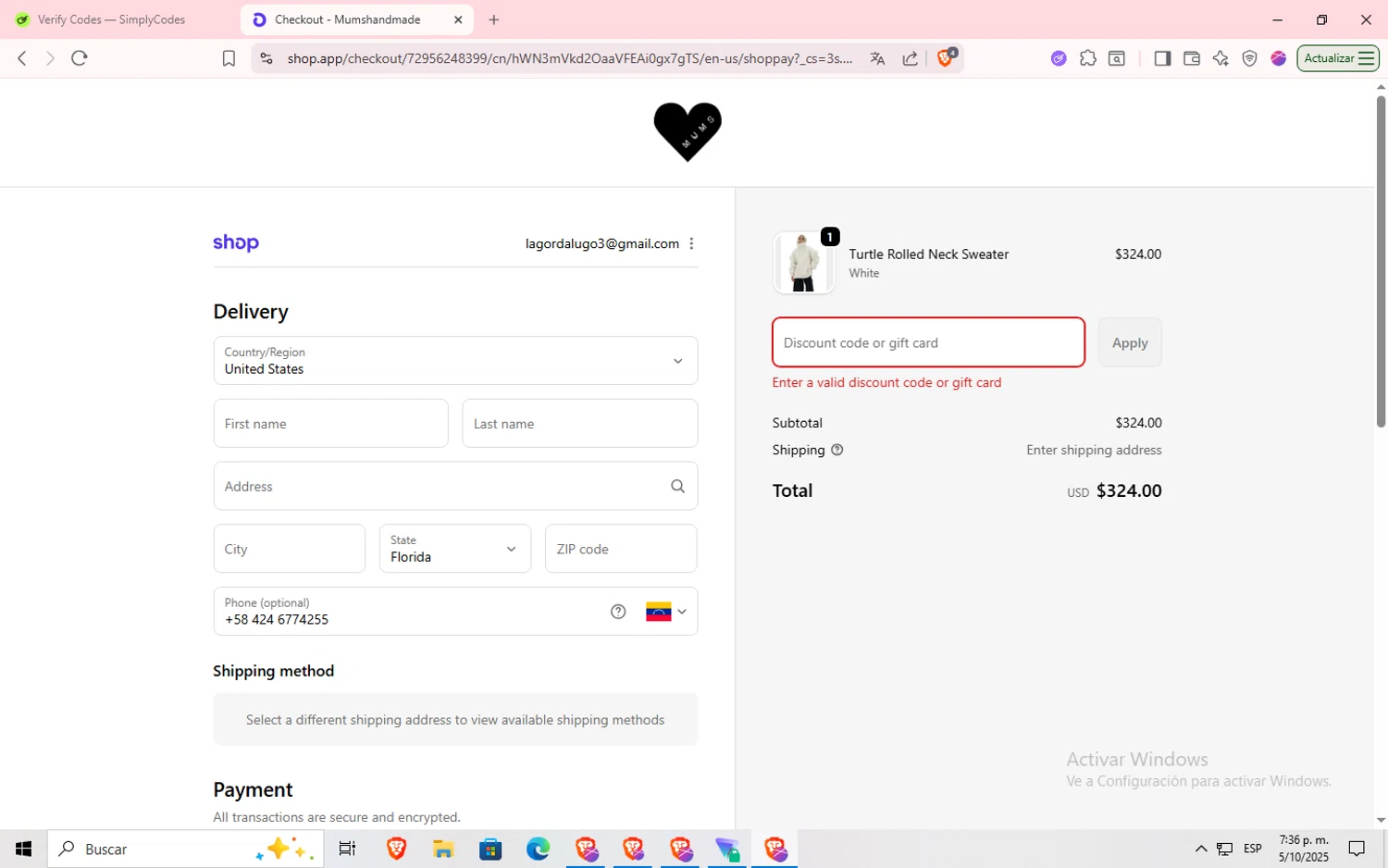The width and height of the screenshot is (1388, 868).
Task: Focus the Address field
Action: (455, 486)
